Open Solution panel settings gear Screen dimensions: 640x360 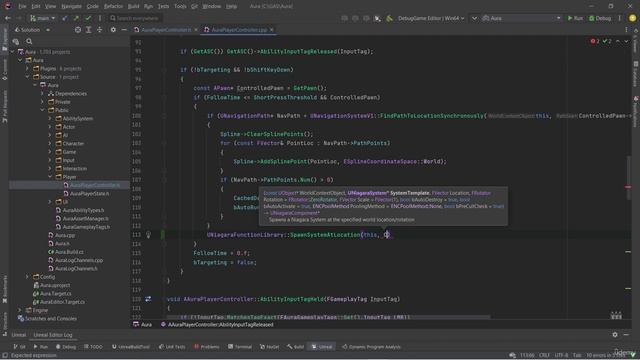113,30
